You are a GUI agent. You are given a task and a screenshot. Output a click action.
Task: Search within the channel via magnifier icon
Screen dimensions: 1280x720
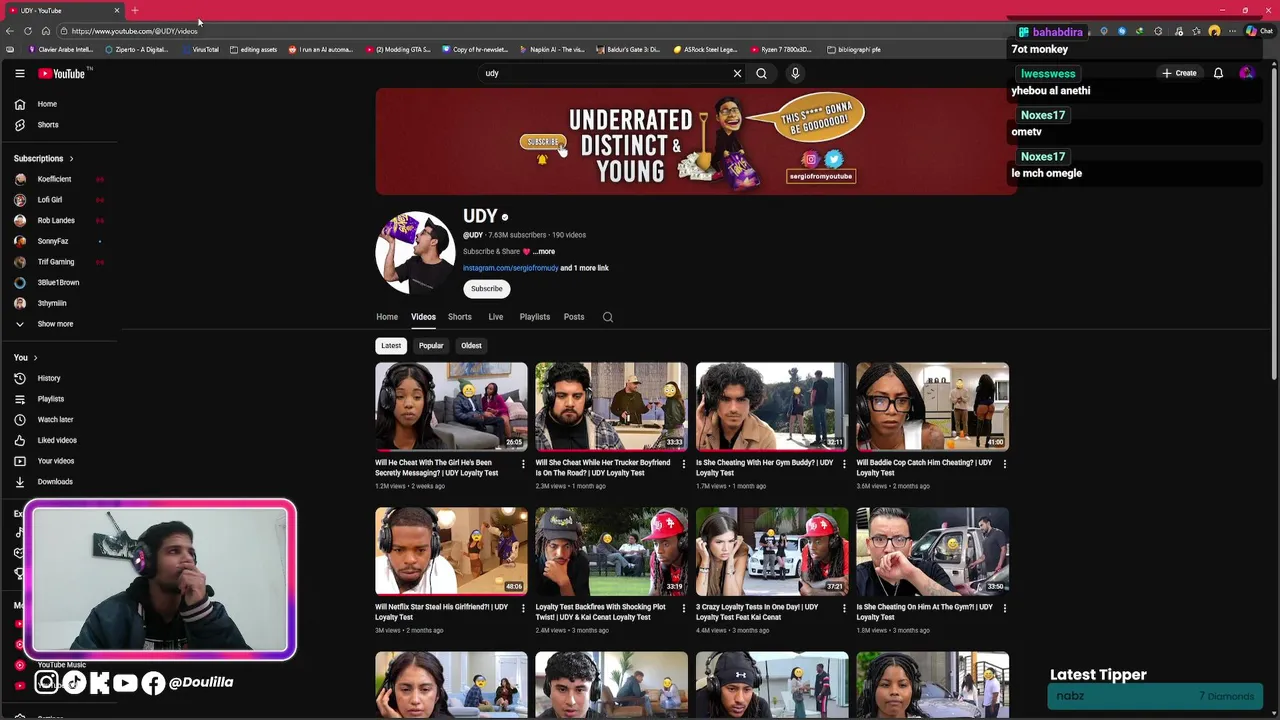click(607, 317)
